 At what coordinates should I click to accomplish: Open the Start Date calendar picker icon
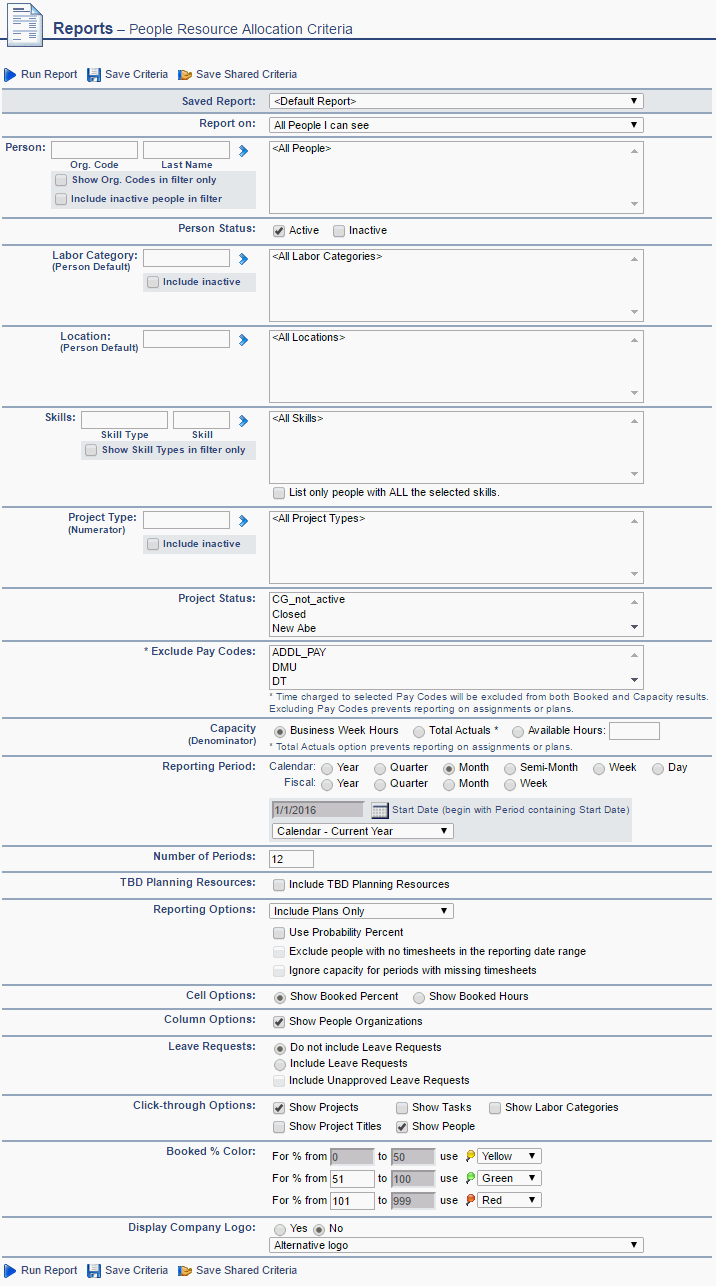(x=379, y=810)
